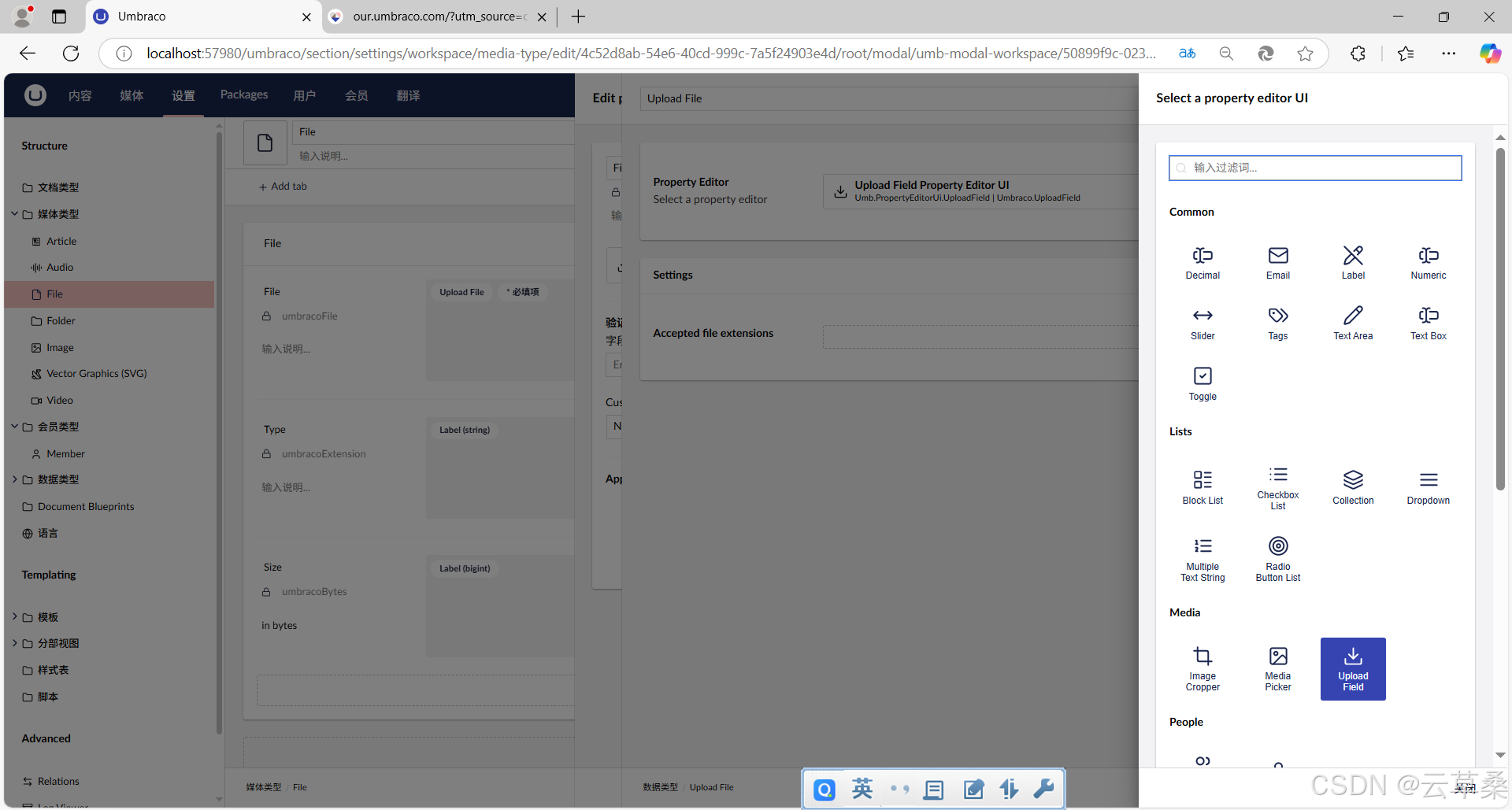
Task: Click the editor list vertical scrollbar
Action: [1500, 317]
